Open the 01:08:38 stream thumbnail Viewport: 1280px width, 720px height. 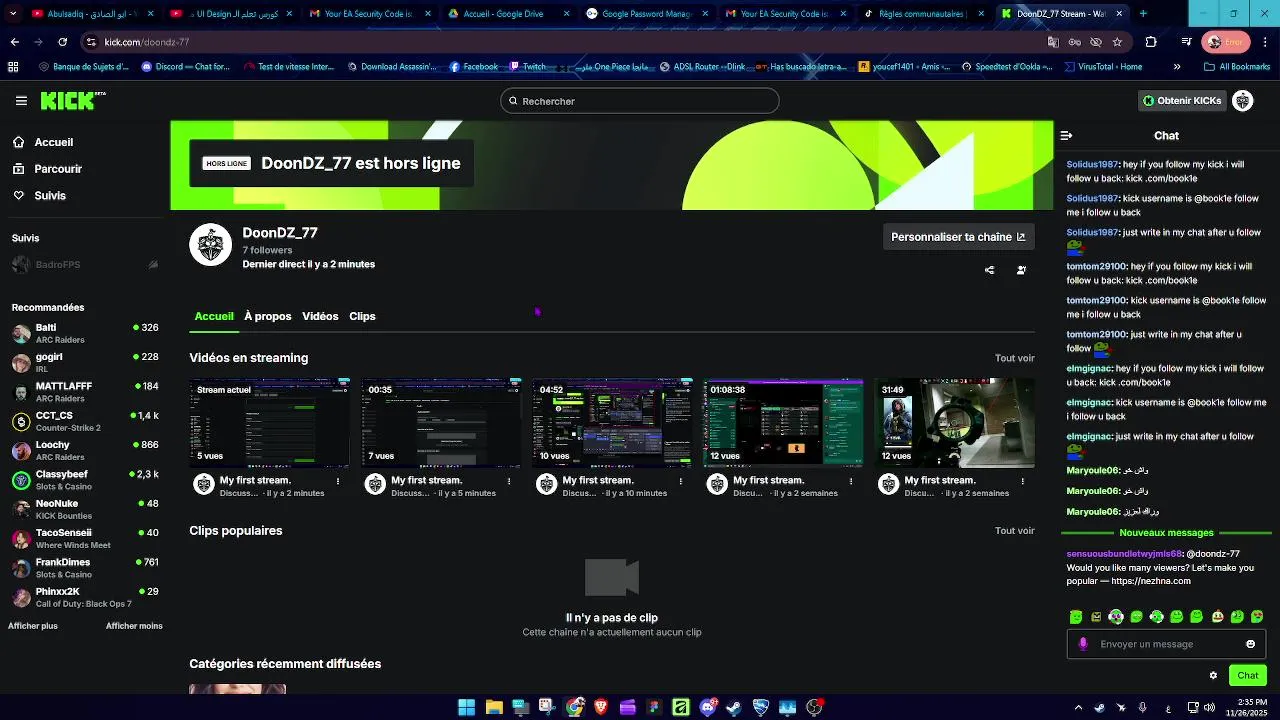(783, 423)
